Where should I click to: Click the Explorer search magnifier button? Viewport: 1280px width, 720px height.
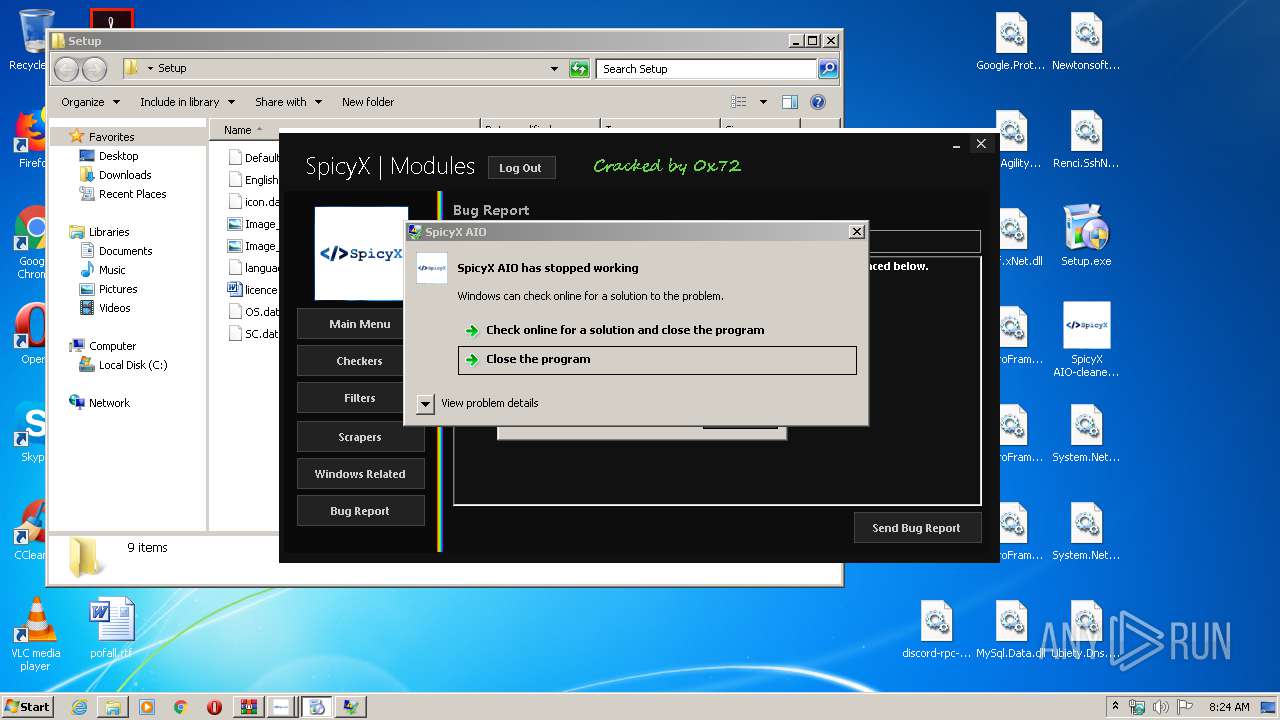tap(828, 69)
